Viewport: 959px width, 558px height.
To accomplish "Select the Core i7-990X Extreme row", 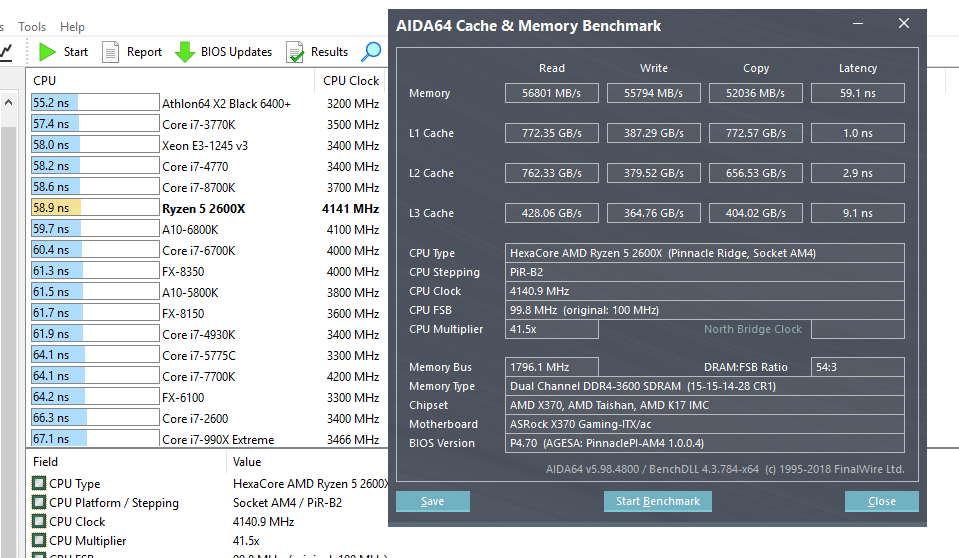I will (x=207, y=439).
